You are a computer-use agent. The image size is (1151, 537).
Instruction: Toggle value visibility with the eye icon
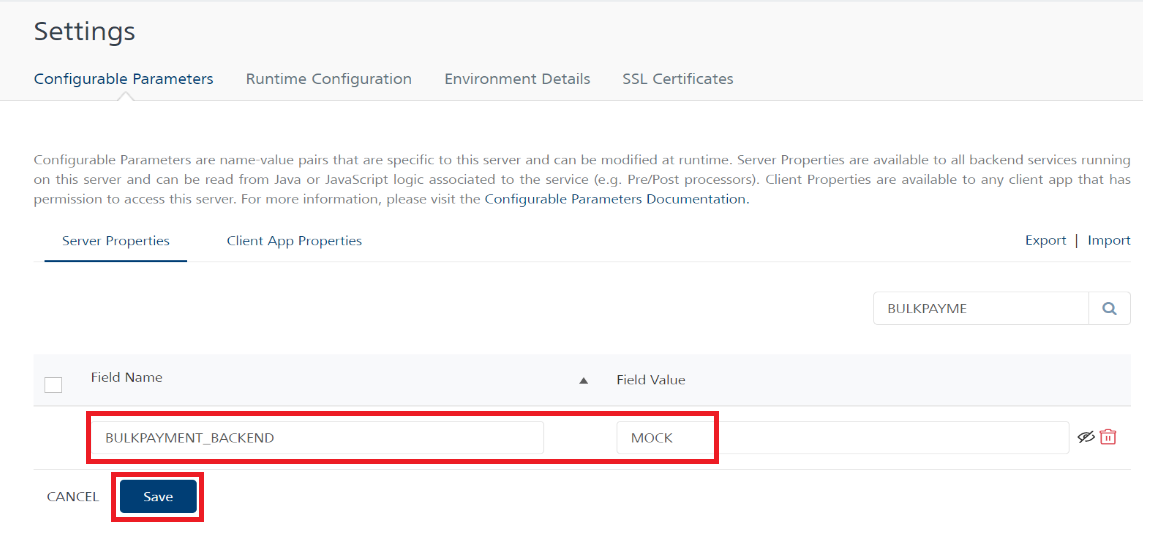coord(1086,437)
